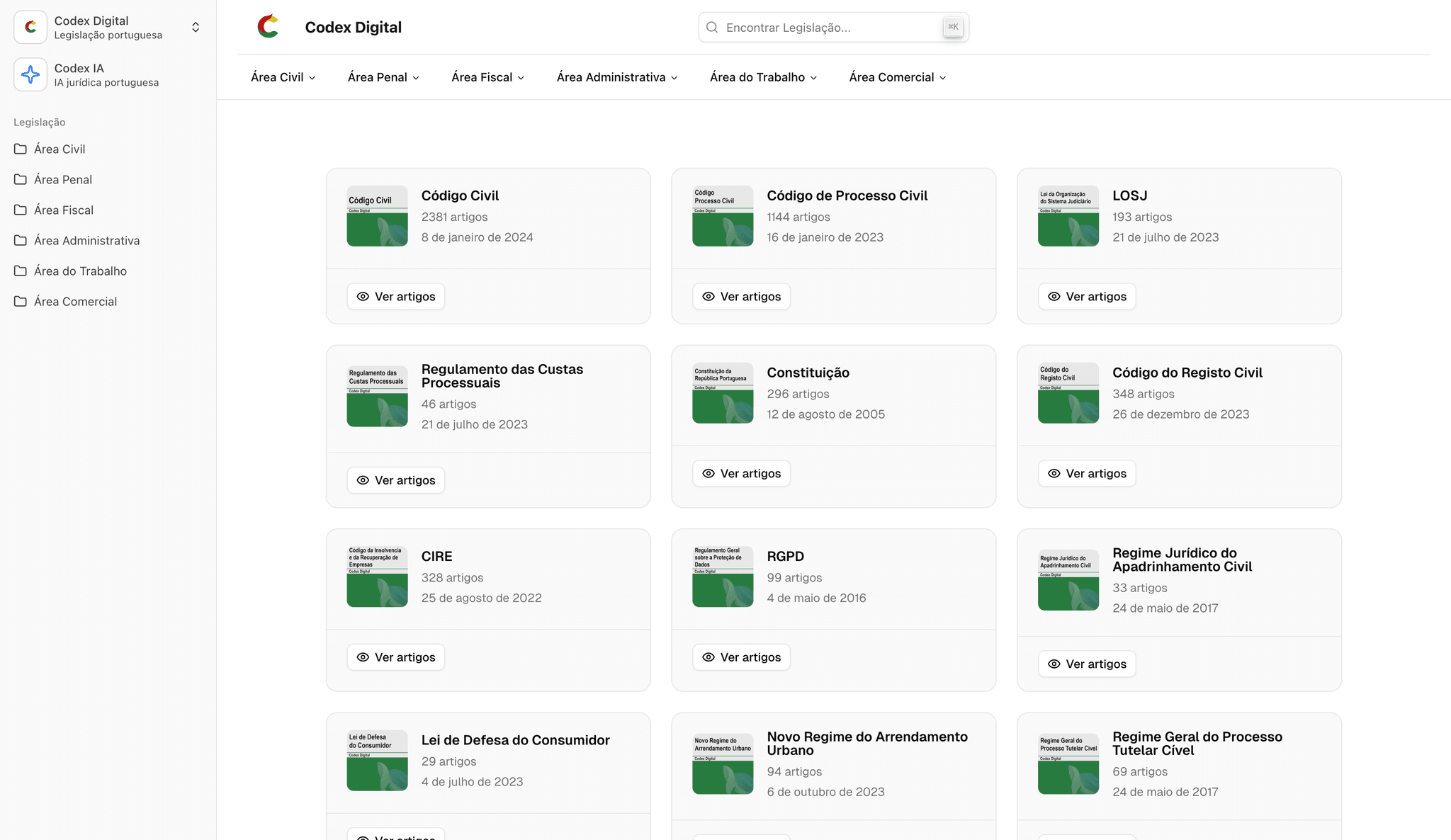Click the Área Comercial folder icon
This screenshot has width=1451, height=840.
21,301
